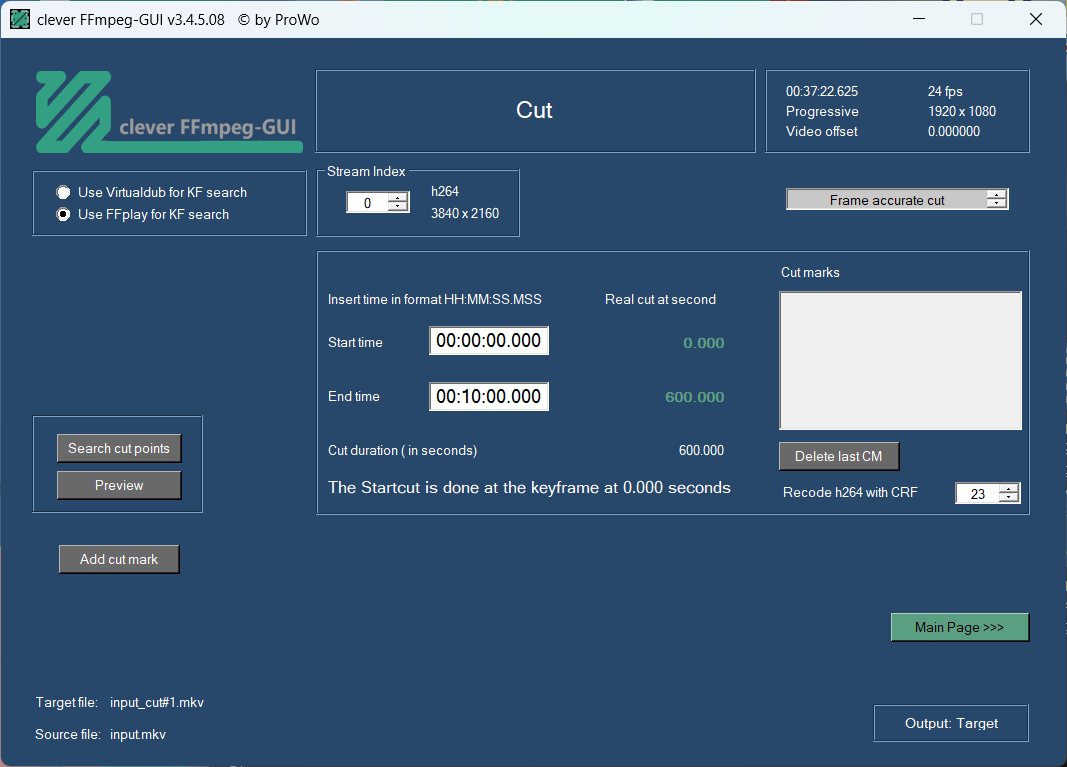Click the Progressive scan type label
This screenshot has width=1067, height=767.
pos(822,111)
